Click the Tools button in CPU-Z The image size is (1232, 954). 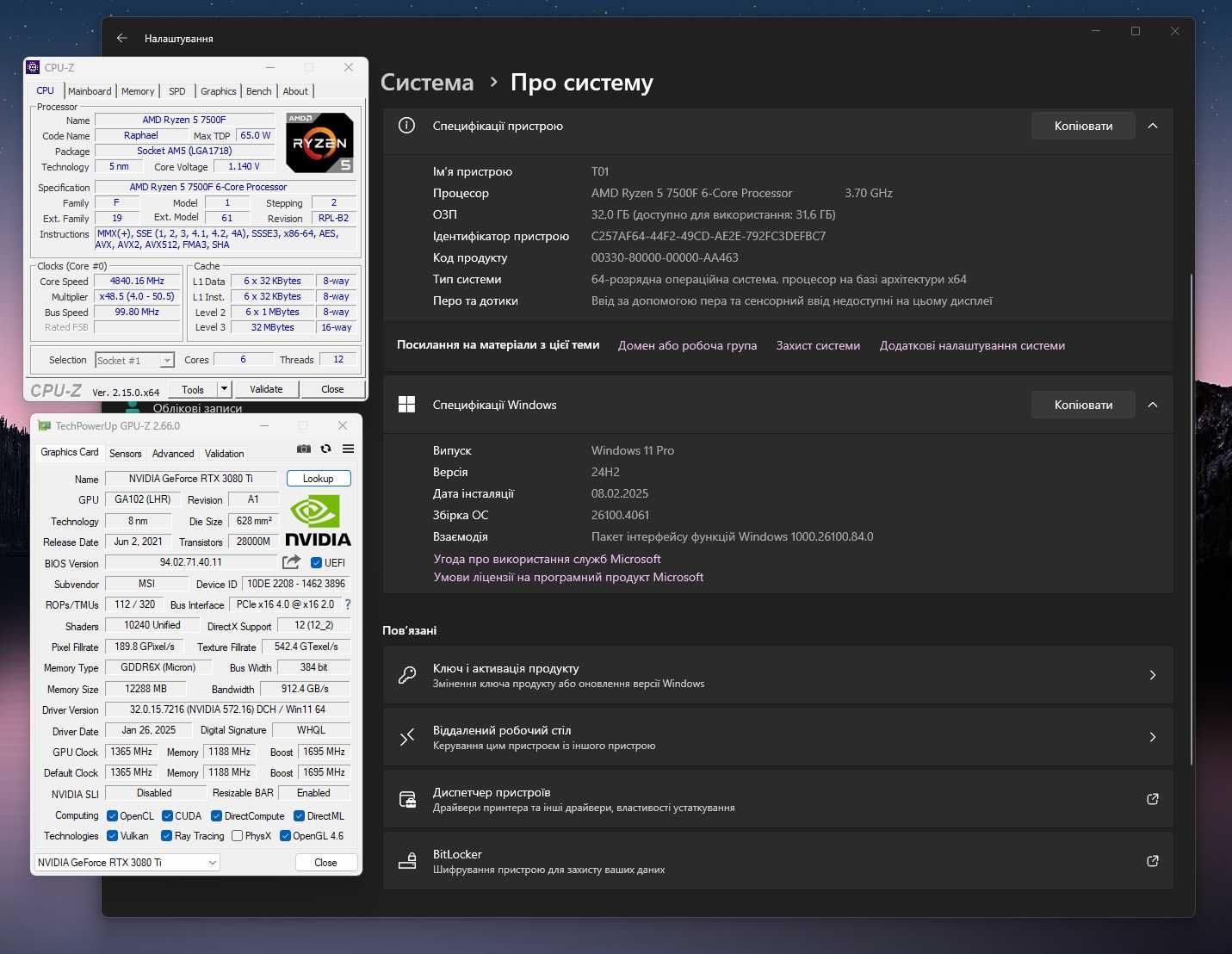pyautogui.click(x=193, y=389)
